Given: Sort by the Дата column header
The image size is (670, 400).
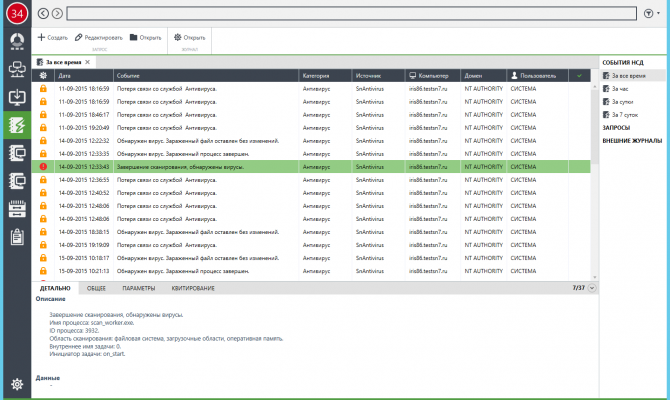Looking at the screenshot, I should click(x=84, y=76).
